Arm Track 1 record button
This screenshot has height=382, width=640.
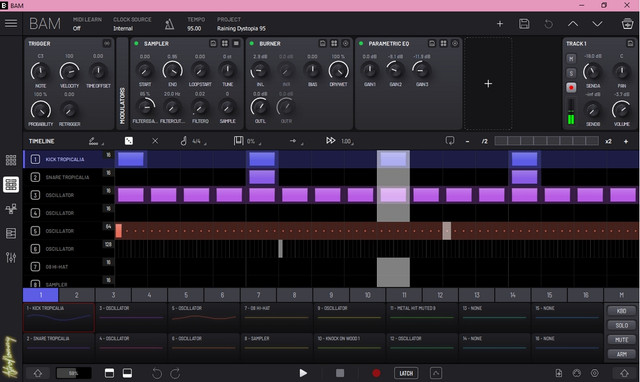pos(571,87)
